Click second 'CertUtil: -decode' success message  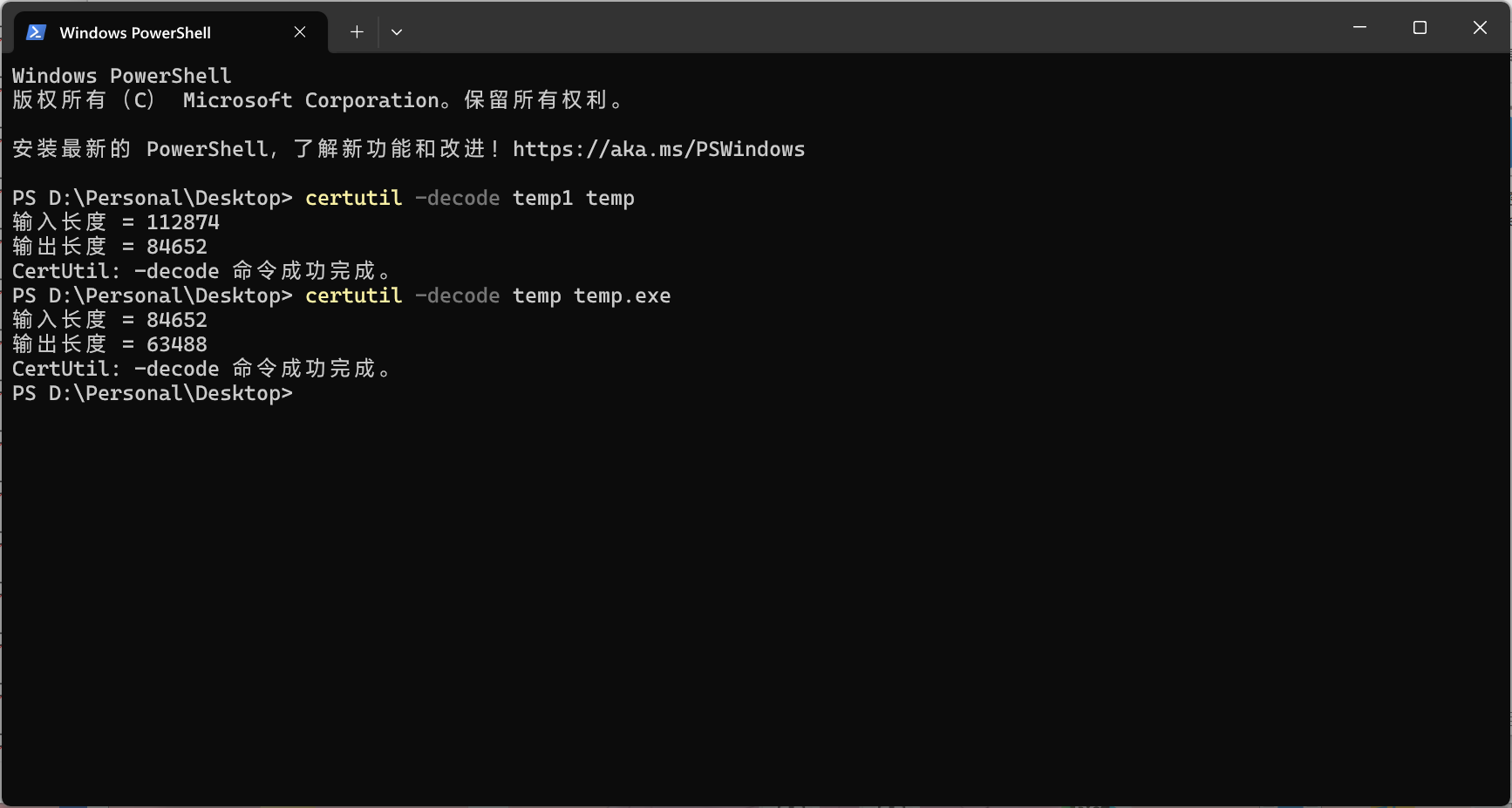(202, 369)
